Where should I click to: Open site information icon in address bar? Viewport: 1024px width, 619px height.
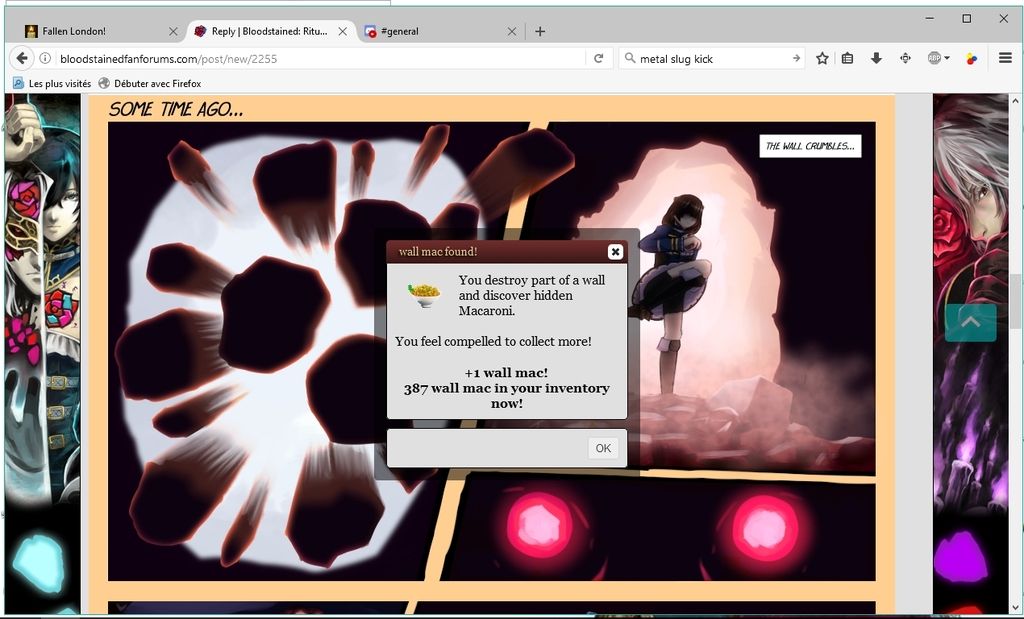pos(45,58)
